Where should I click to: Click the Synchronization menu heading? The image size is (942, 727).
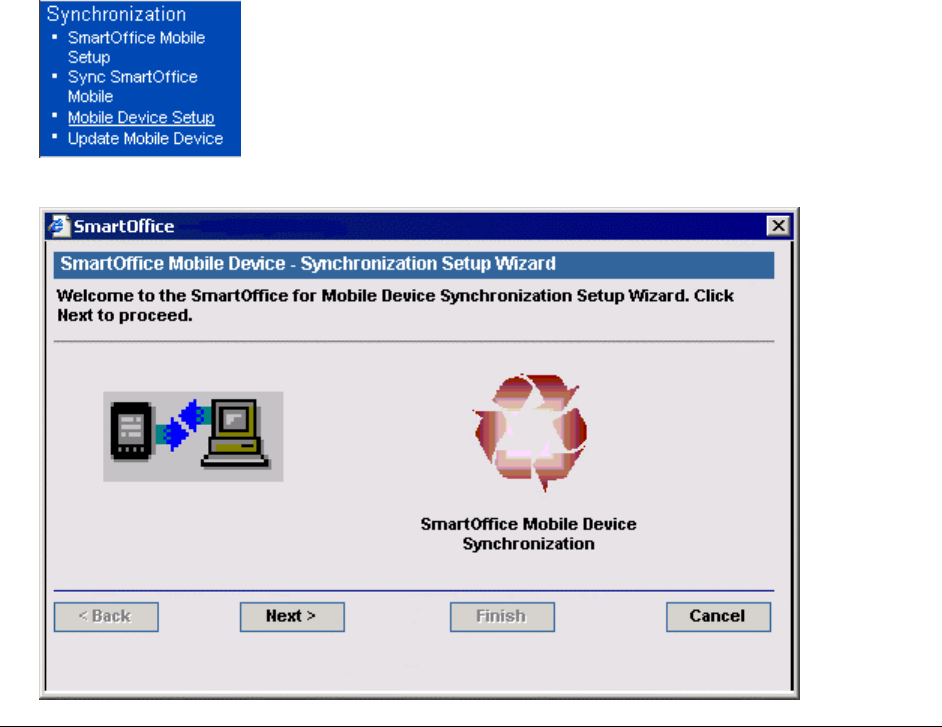(x=116, y=14)
